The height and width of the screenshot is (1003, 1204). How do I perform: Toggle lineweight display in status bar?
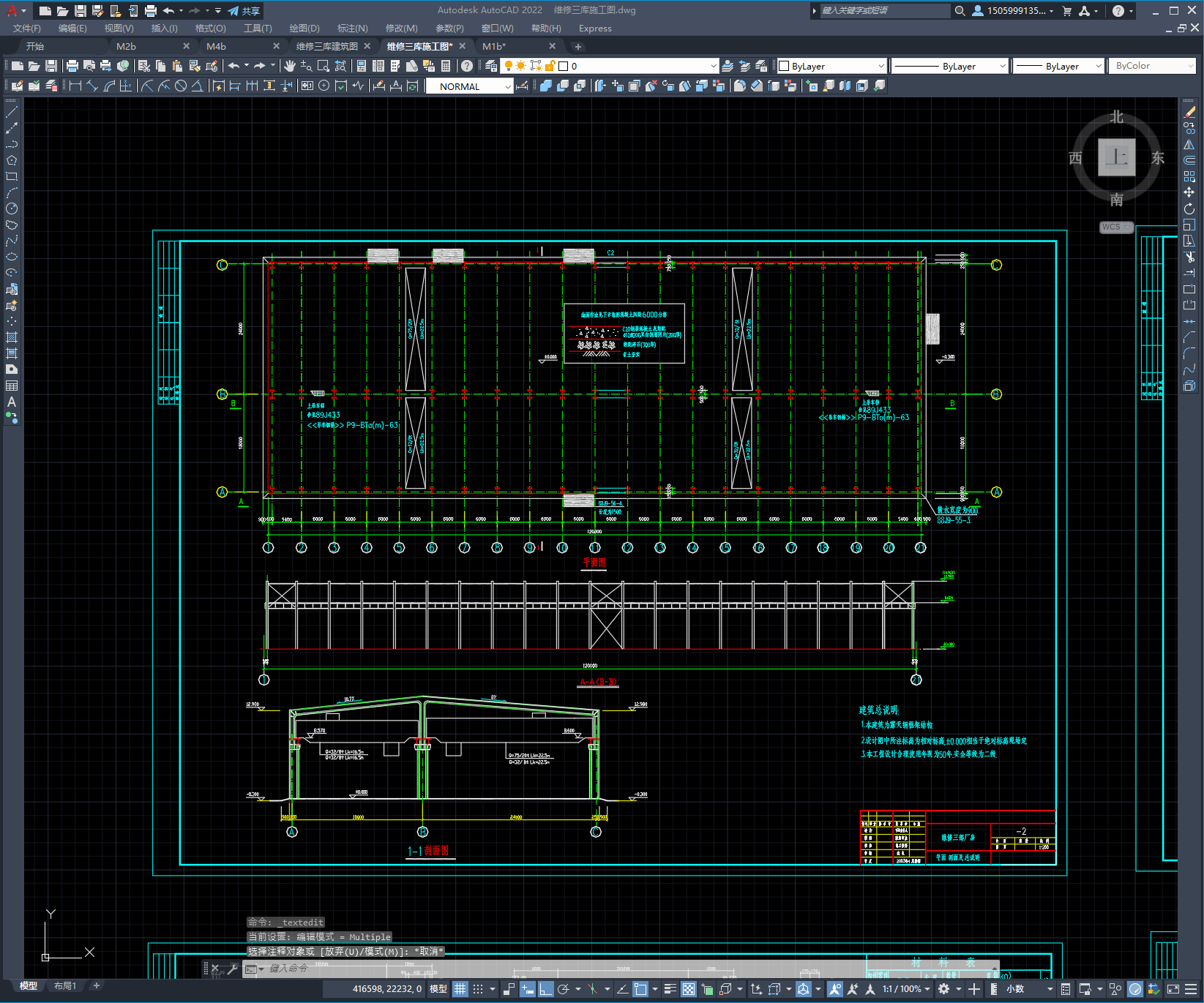point(670,989)
